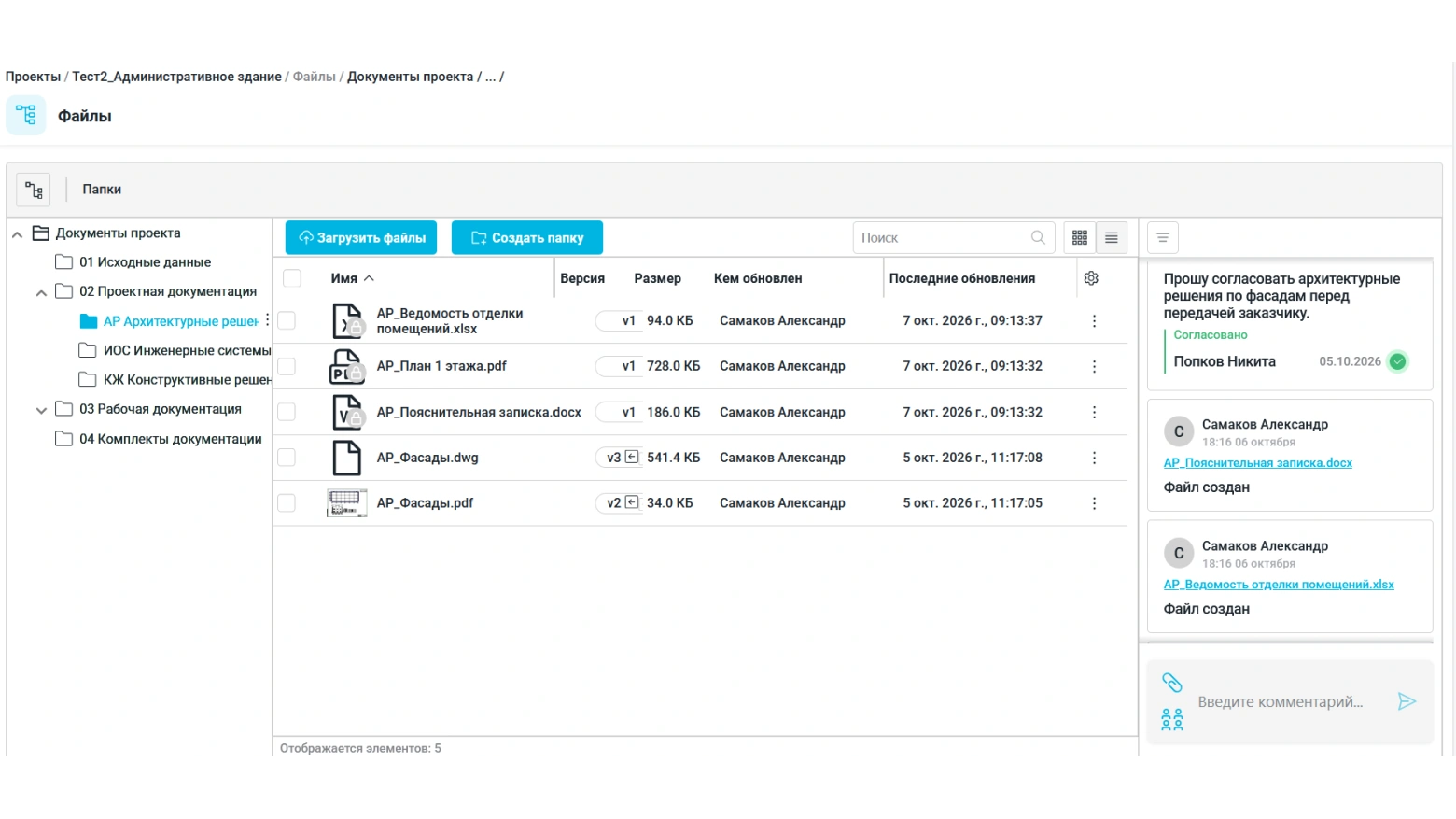Image resolution: width=1456 pixels, height=819 pixels.
Task: Tick the checkbox next to АР_Фасады.pdf
Action: pyautogui.click(x=287, y=503)
